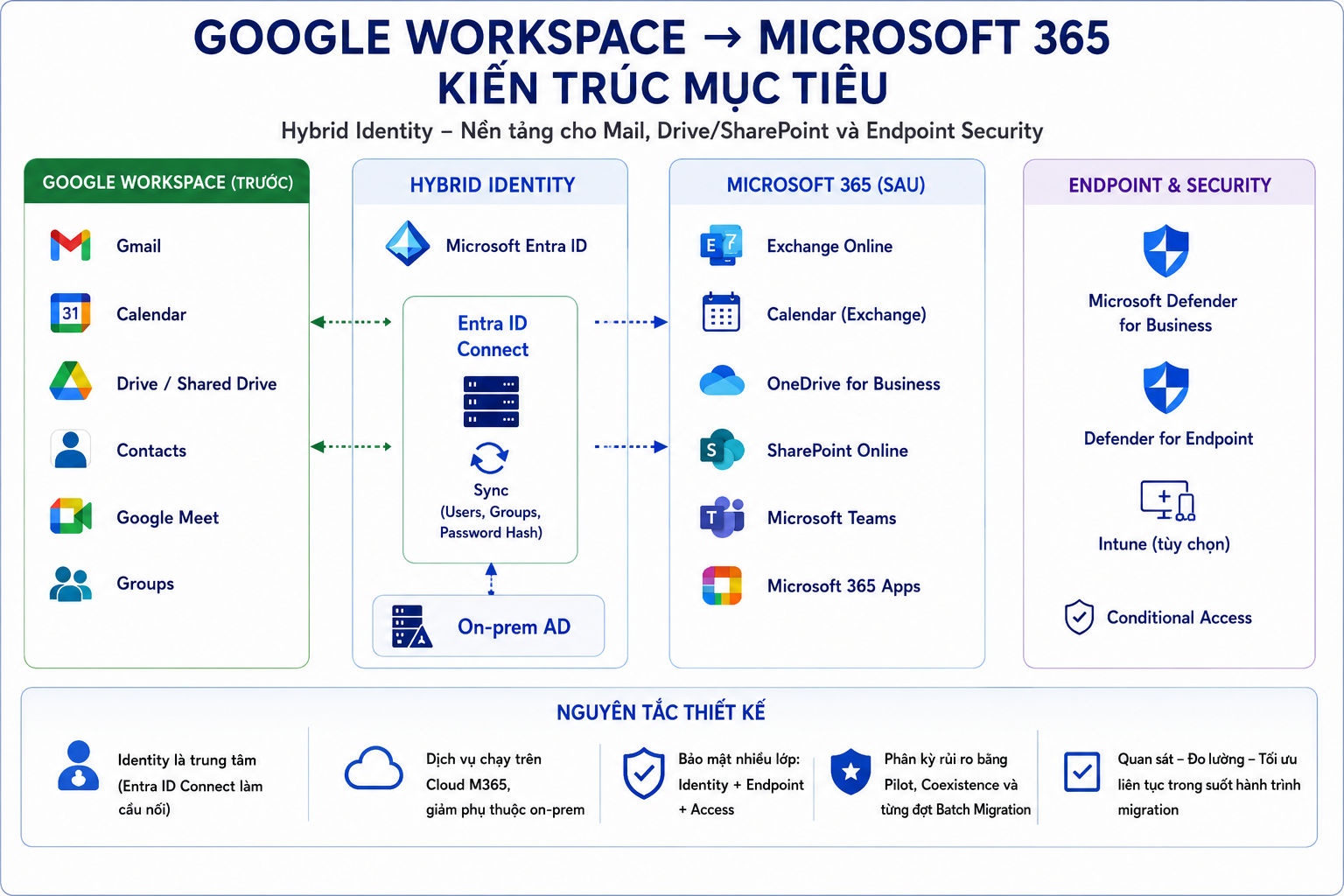Click the KIẾN TRÚC MỤC TIÊU title line
Screen dimensions: 1344x896
click(x=662, y=88)
